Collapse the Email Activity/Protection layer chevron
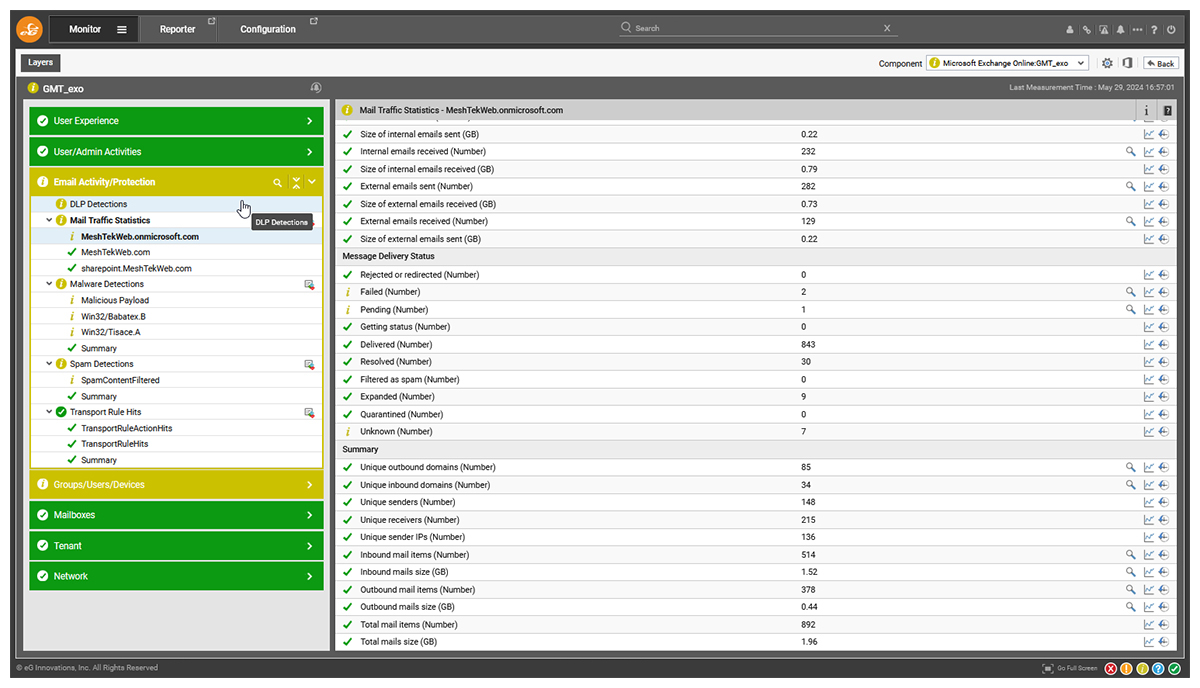The image size is (1200, 688). tap(312, 182)
